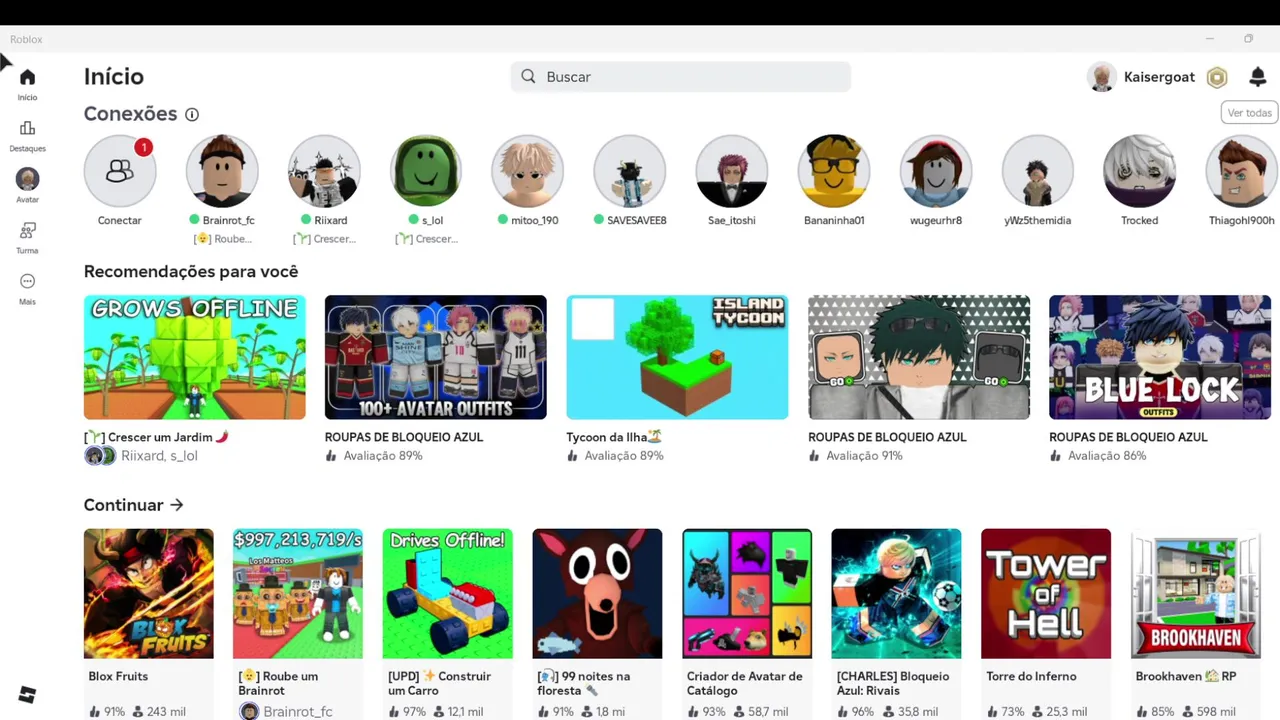The image size is (1280, 720).
Task: Click the Buscar search field
Action: [681, 77]
